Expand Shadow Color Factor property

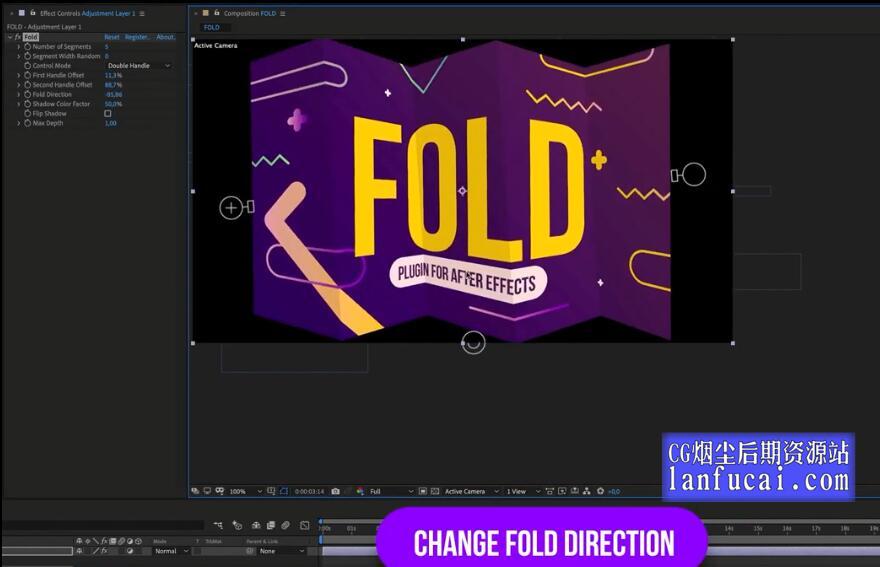(19, 104)
